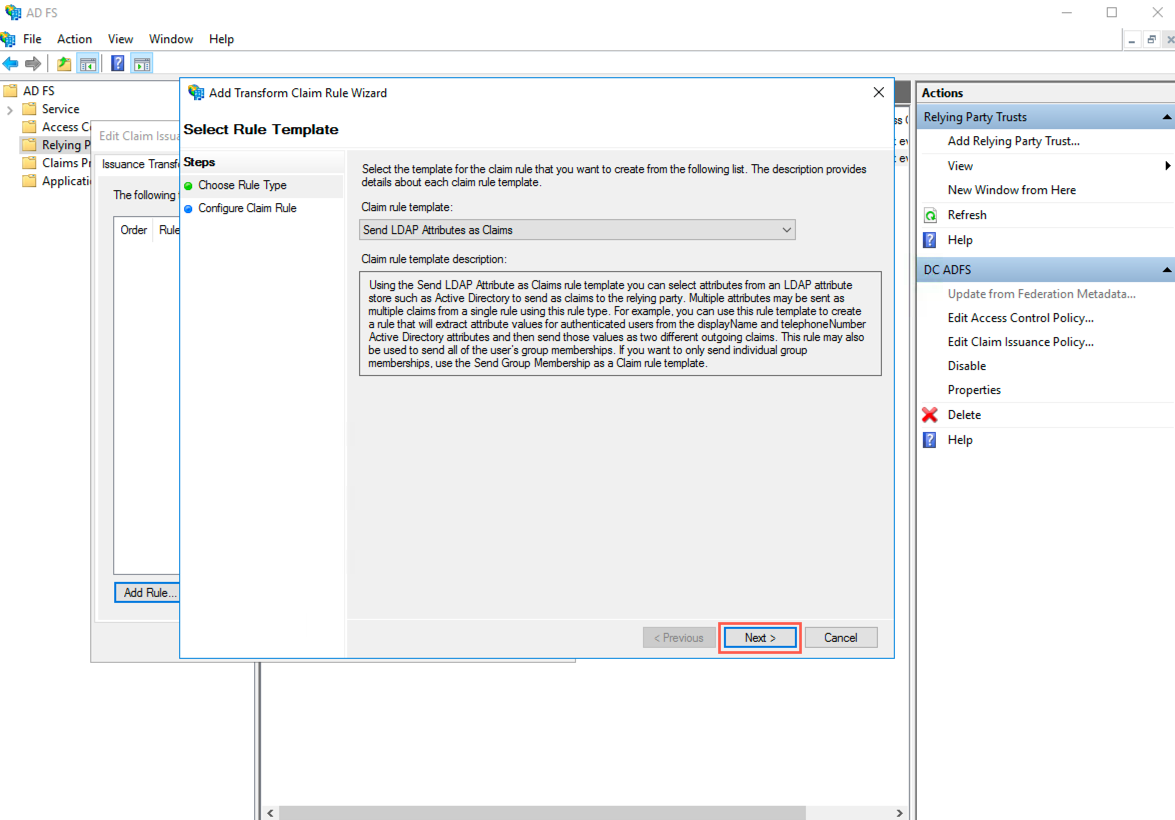Image resolution: width=1175 pixels, height=820 pixels.
Task: Click the up one level folder icon
Action: pos(62,62)
